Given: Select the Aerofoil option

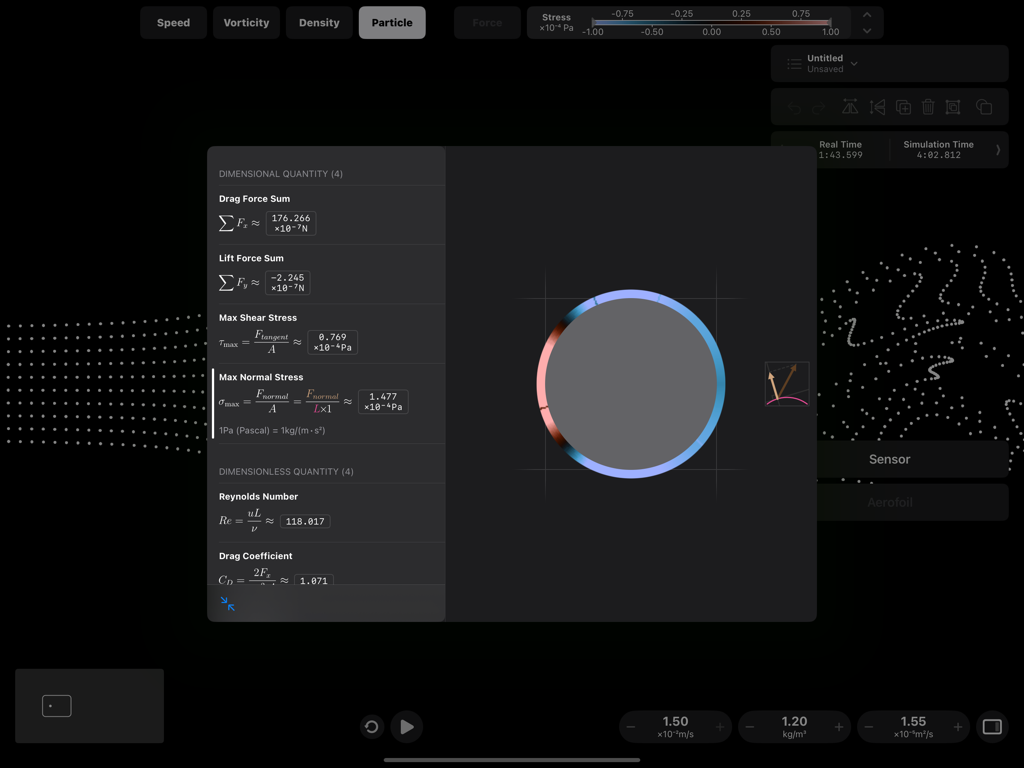Looking at the screenshot, I should [x=889, y=502].
